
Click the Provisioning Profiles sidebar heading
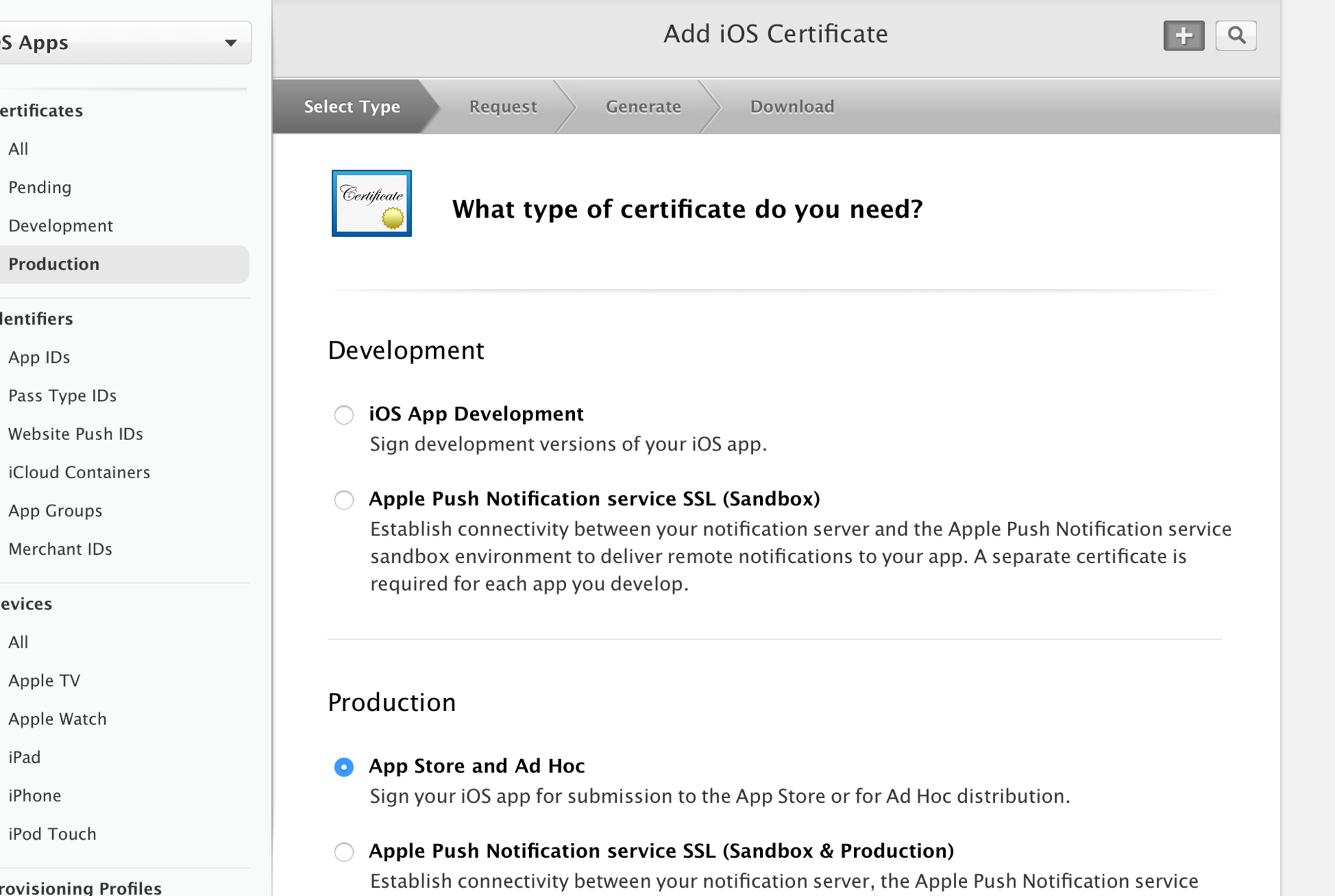pyautogui.click(x=81, y=888)
